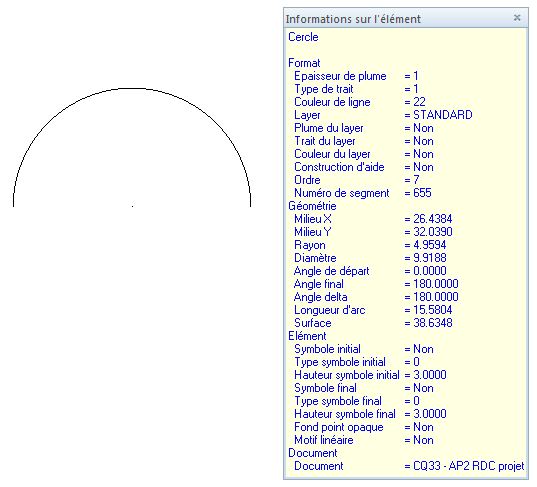Select the Angle final row
Screen dimensions: 537x487
[x=406, y=284]
